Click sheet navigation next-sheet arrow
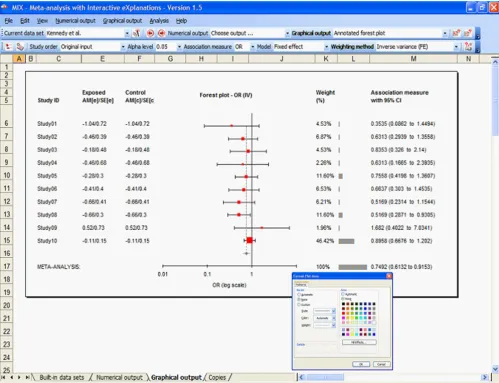The width and height of the screenshot is (499, 383). 19,377
